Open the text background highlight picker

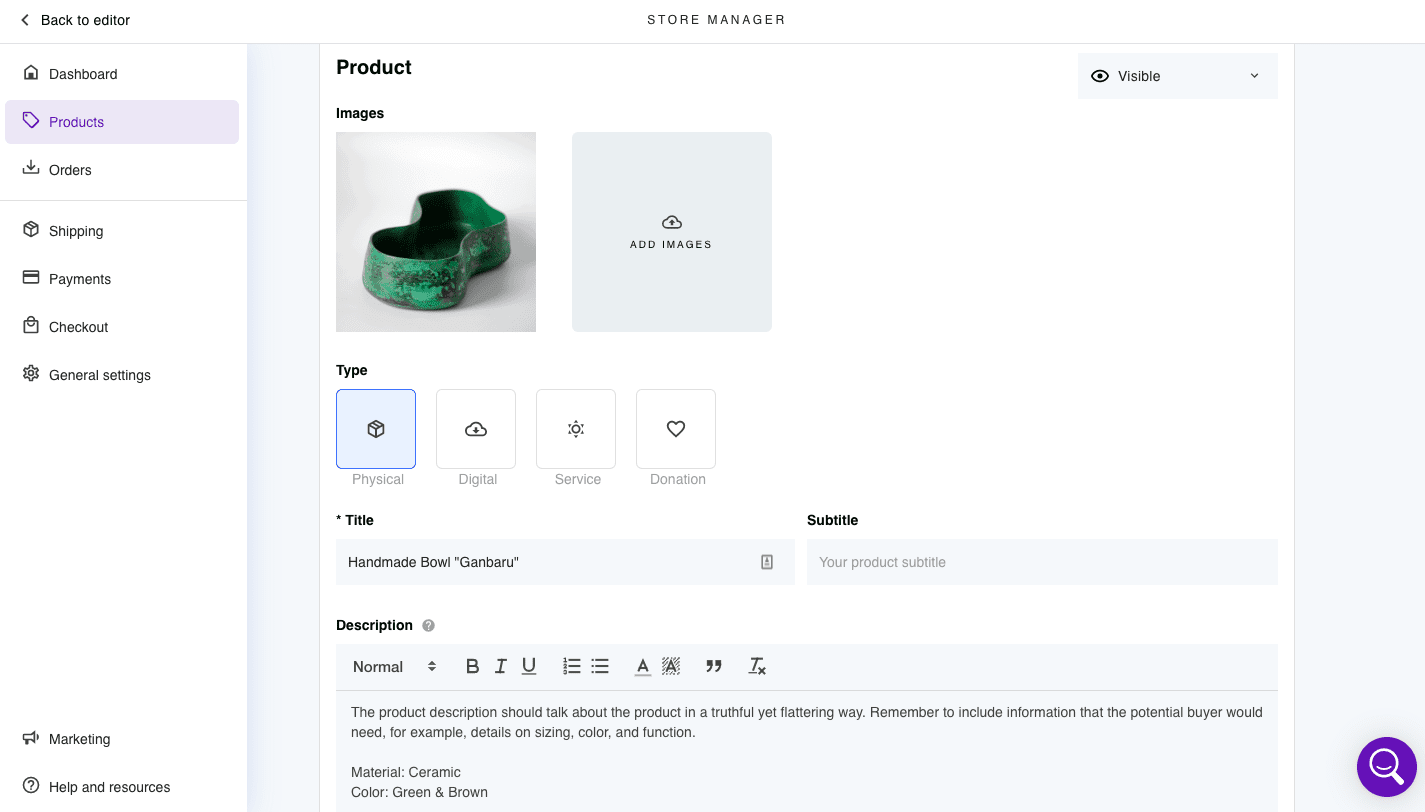point(671,667)
